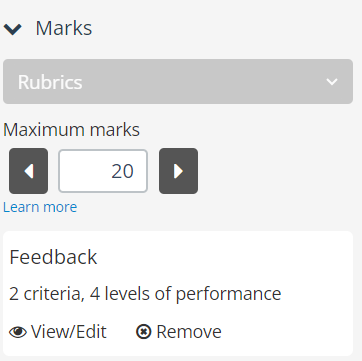This screenshot has width=362, height=361.
Task: Open the Learn more link
Action: tap(40, 207)
